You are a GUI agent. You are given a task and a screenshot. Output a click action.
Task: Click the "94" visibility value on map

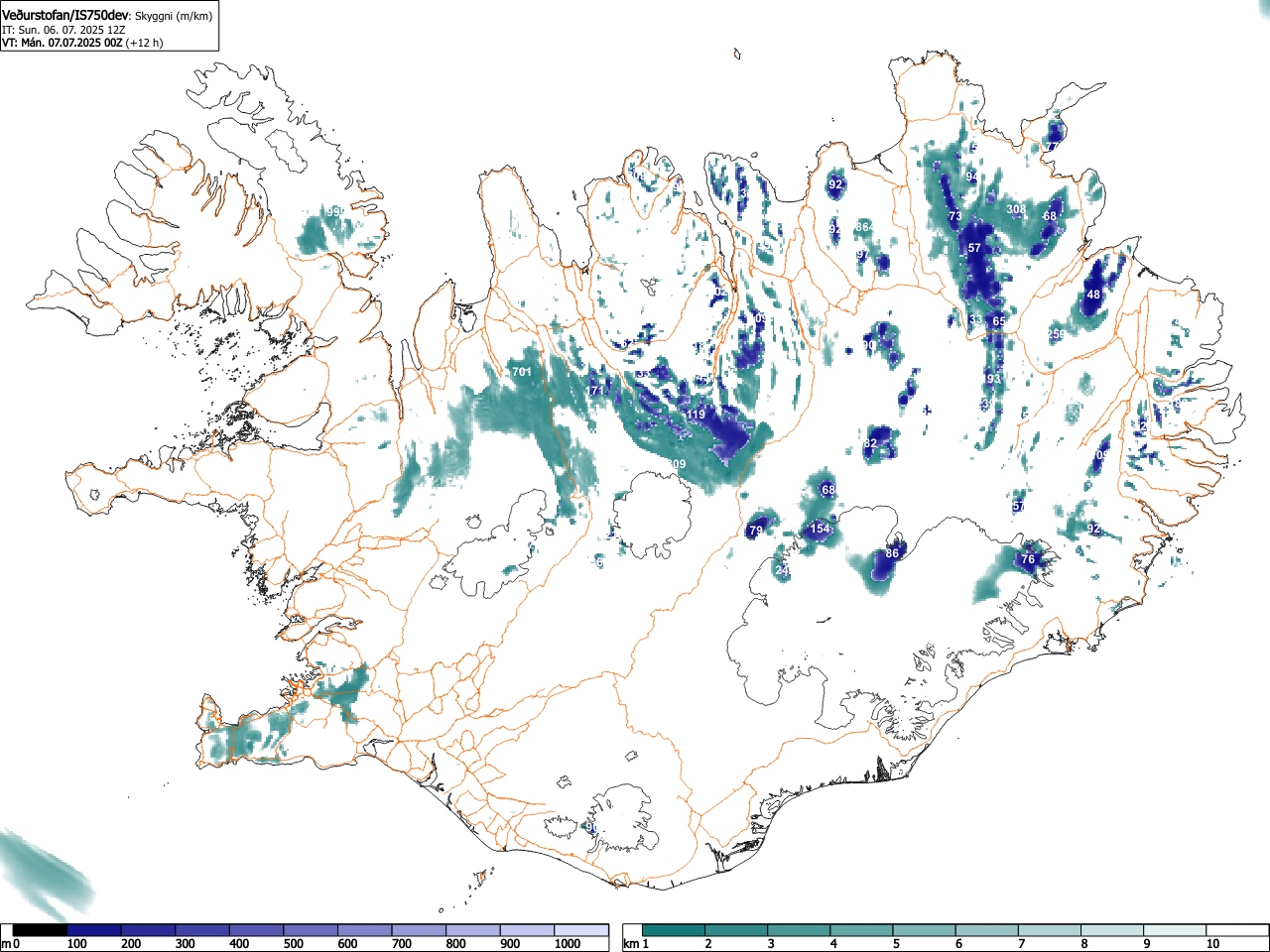pos(972,177)
